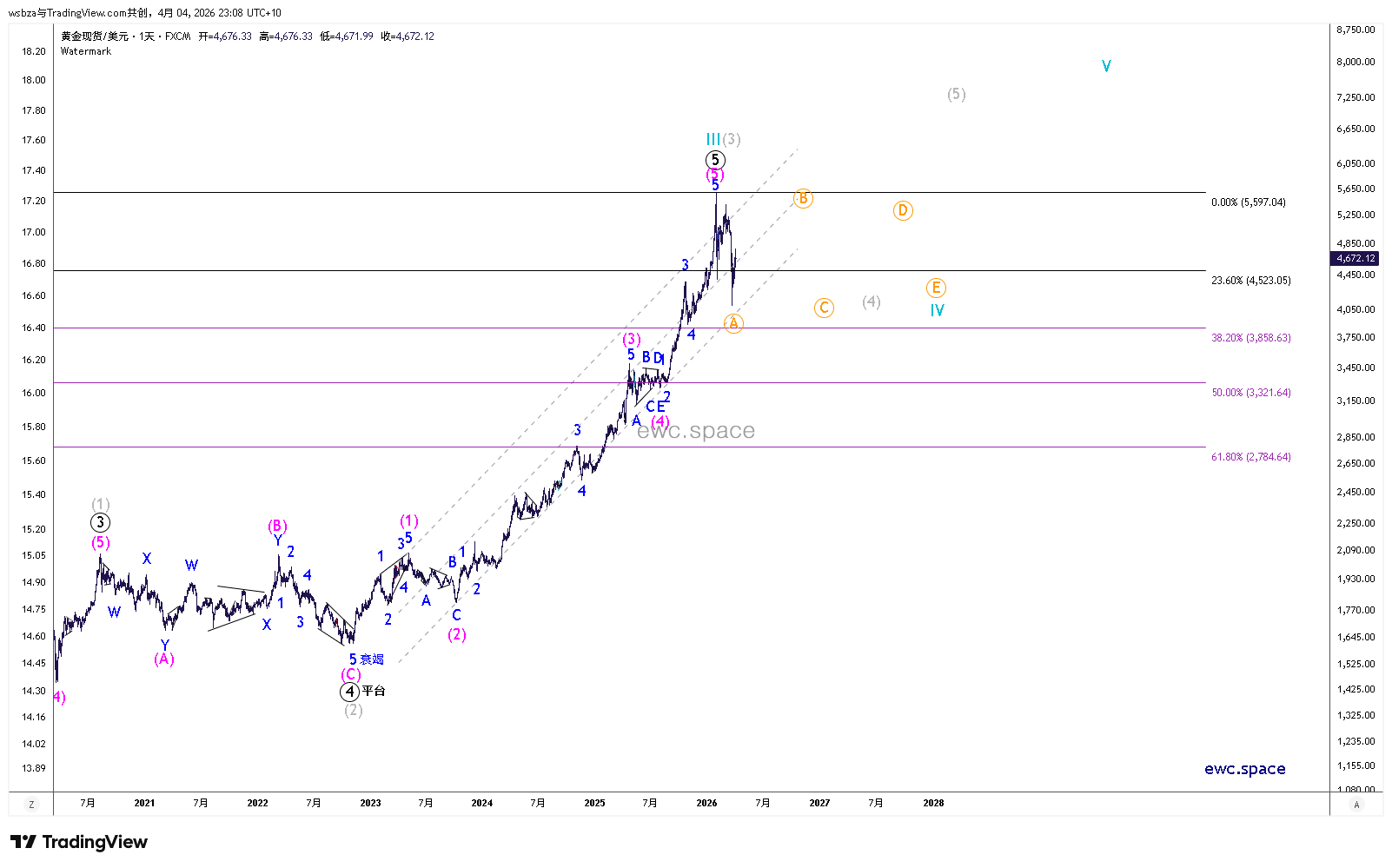Toggle the Z button on the time axis

click(x=31, y=805)
